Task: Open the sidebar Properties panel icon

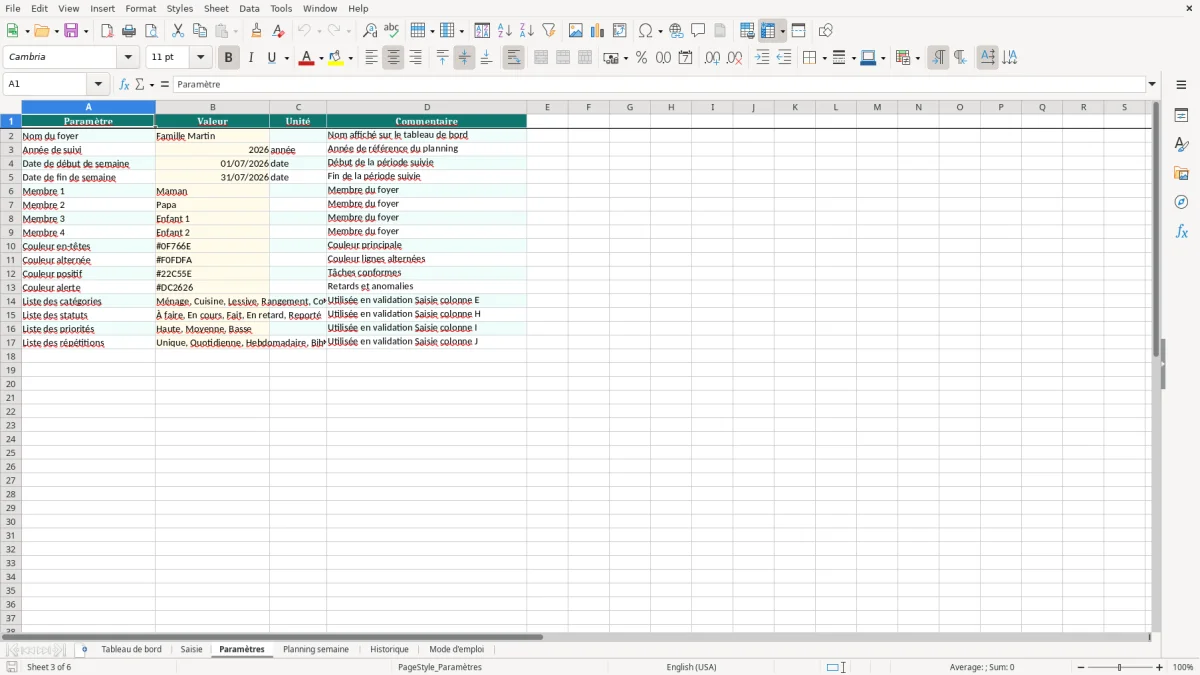Action: 1181,116
